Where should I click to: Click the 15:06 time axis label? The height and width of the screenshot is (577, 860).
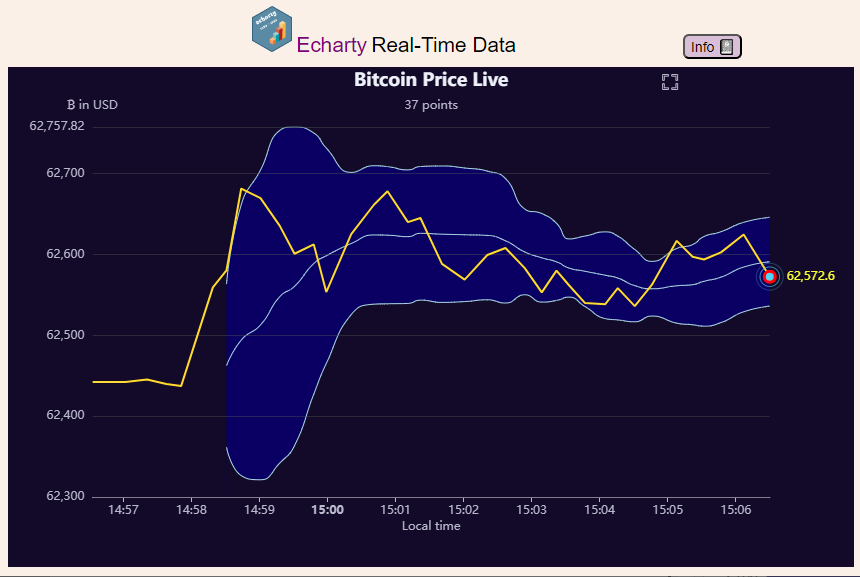pyautogui.click(x=735, y=510)
